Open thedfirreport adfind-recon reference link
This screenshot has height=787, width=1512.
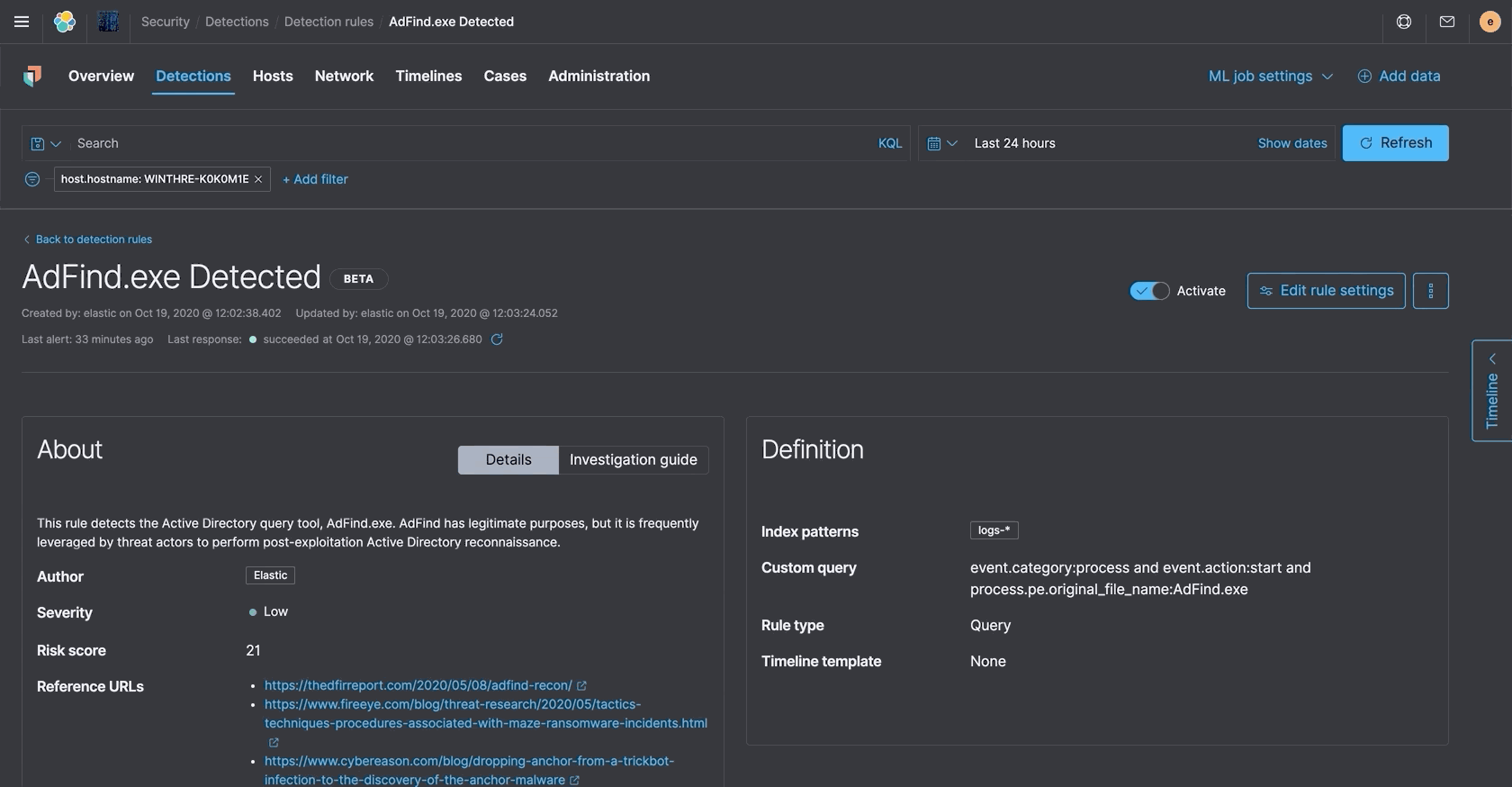(x=418, y=685)
